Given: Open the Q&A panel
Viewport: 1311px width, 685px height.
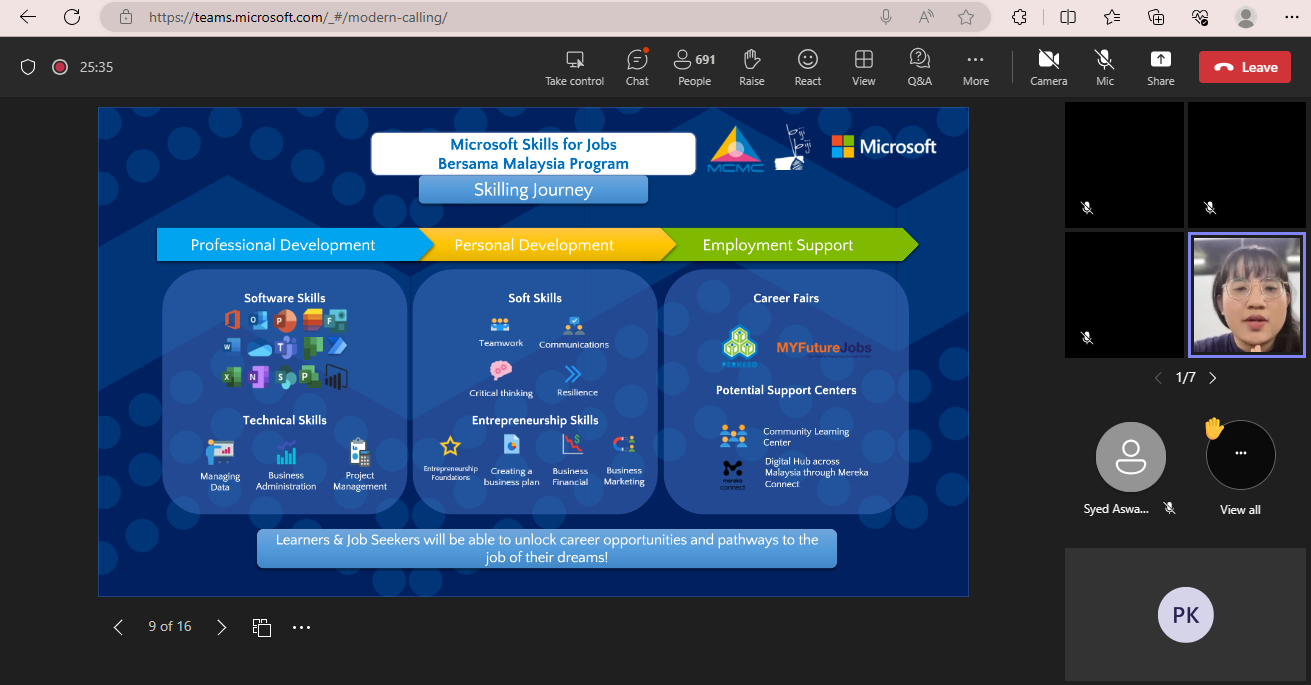Looking at the screenshot, I should click(x=919, y=67).
